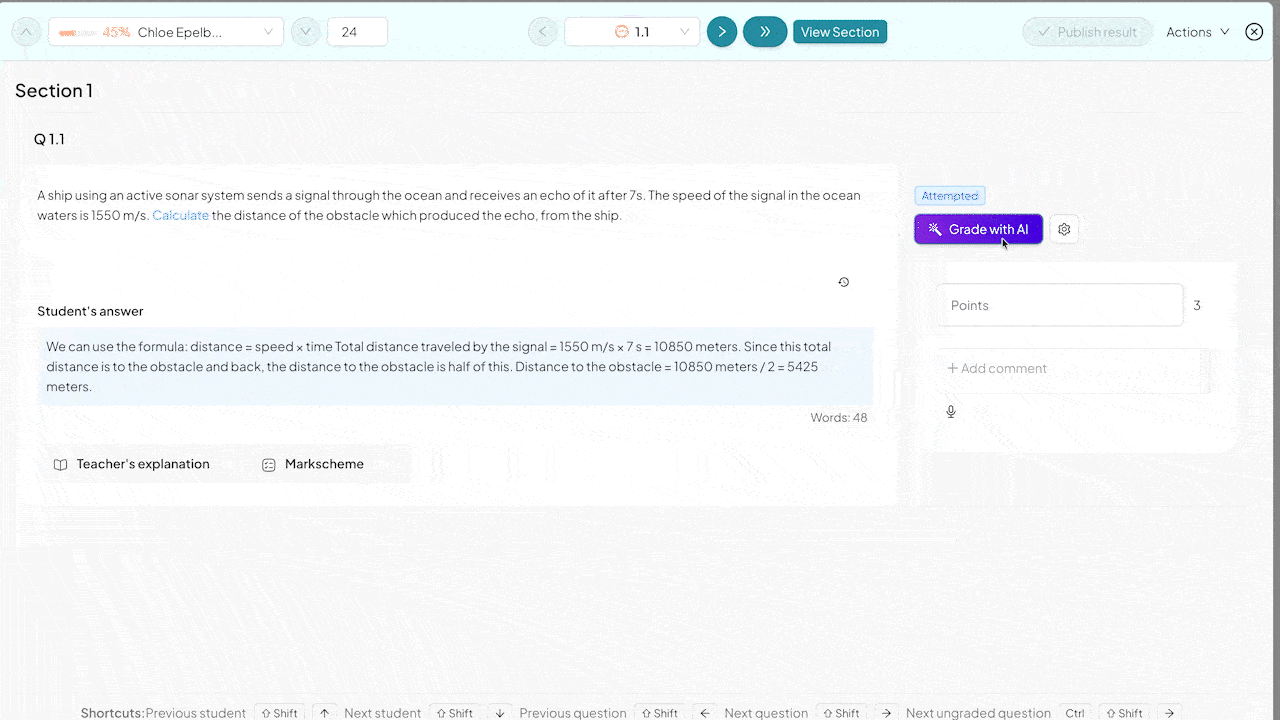Open the question 1.1 selector dropdown
Image resolution: width=1280 pixels, height=720 pixels.
tap(632, 32)
